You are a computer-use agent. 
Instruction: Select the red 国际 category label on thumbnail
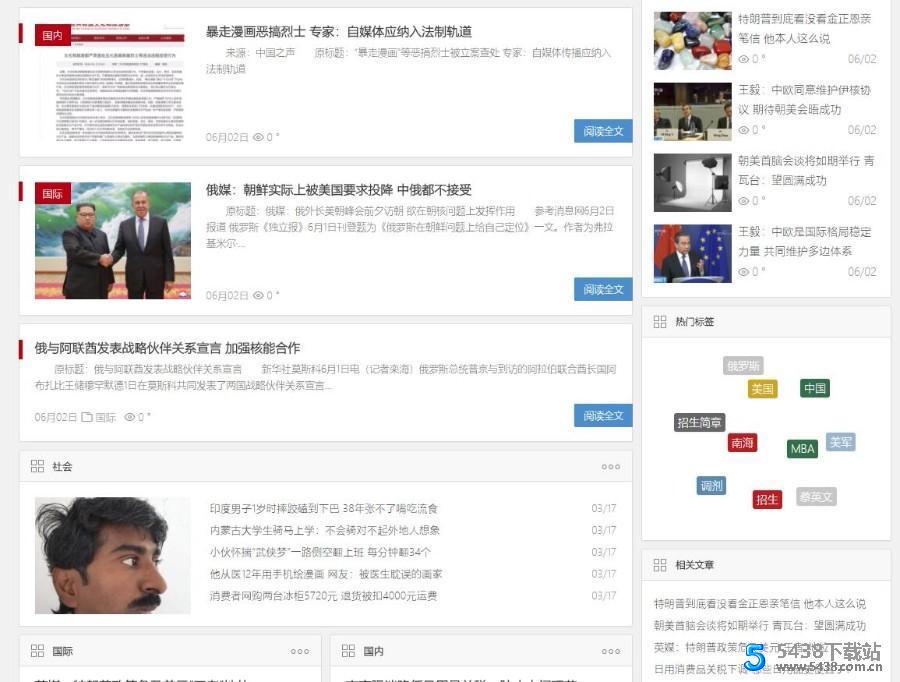coord(52,193)
